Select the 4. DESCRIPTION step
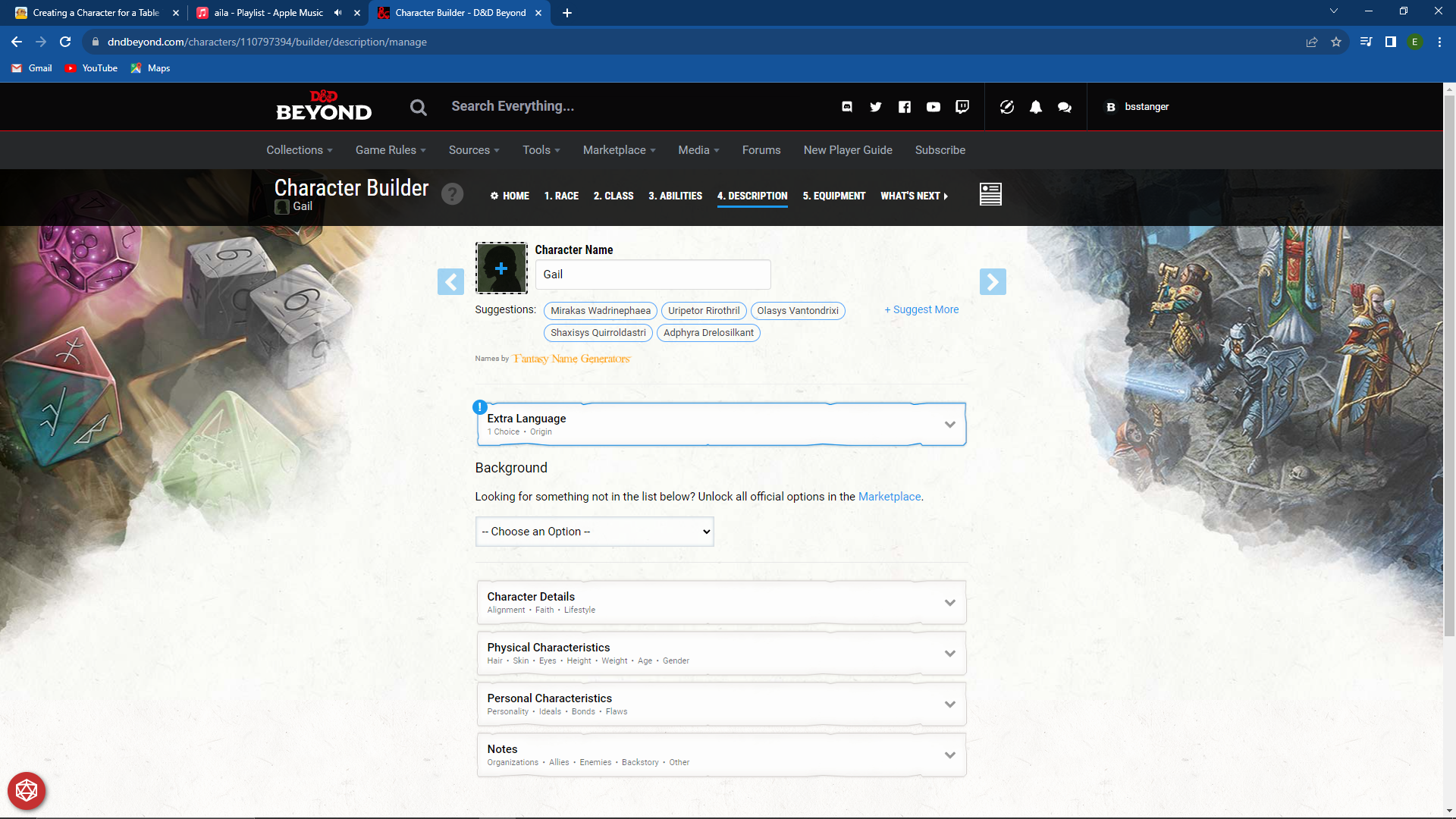The height and width of the screenshot is (819, 1456). pyautogui.click(x=752, y=196)
